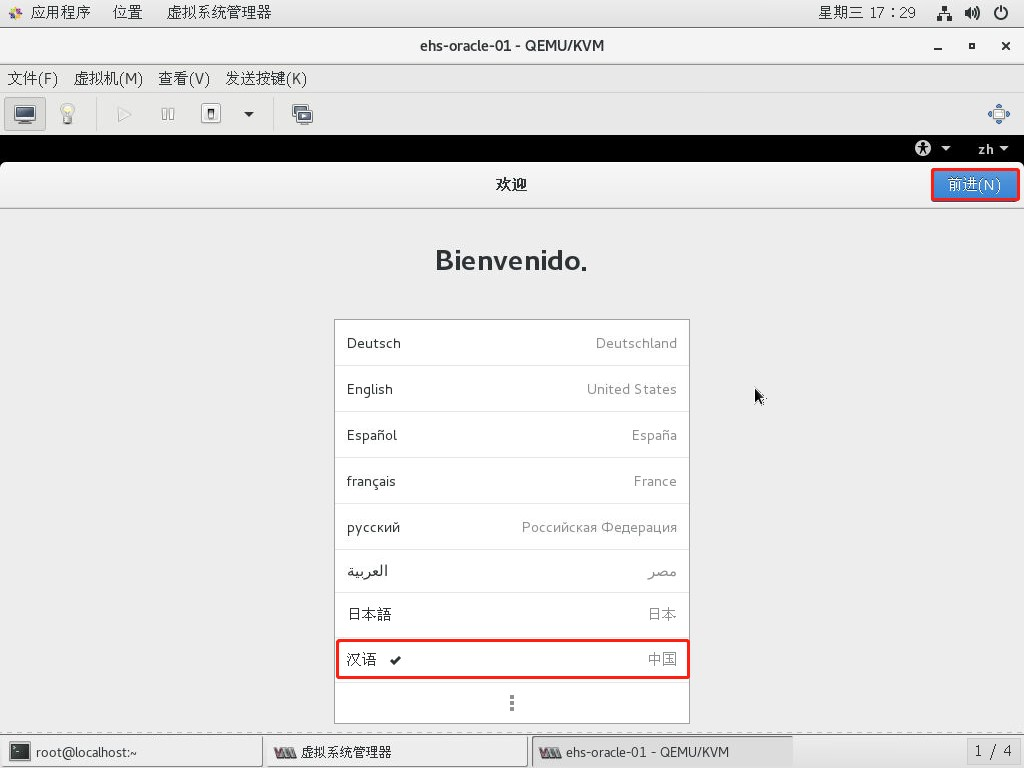Pause the virtual machine
Screen dimensions: 1024x768
point(168,114)
